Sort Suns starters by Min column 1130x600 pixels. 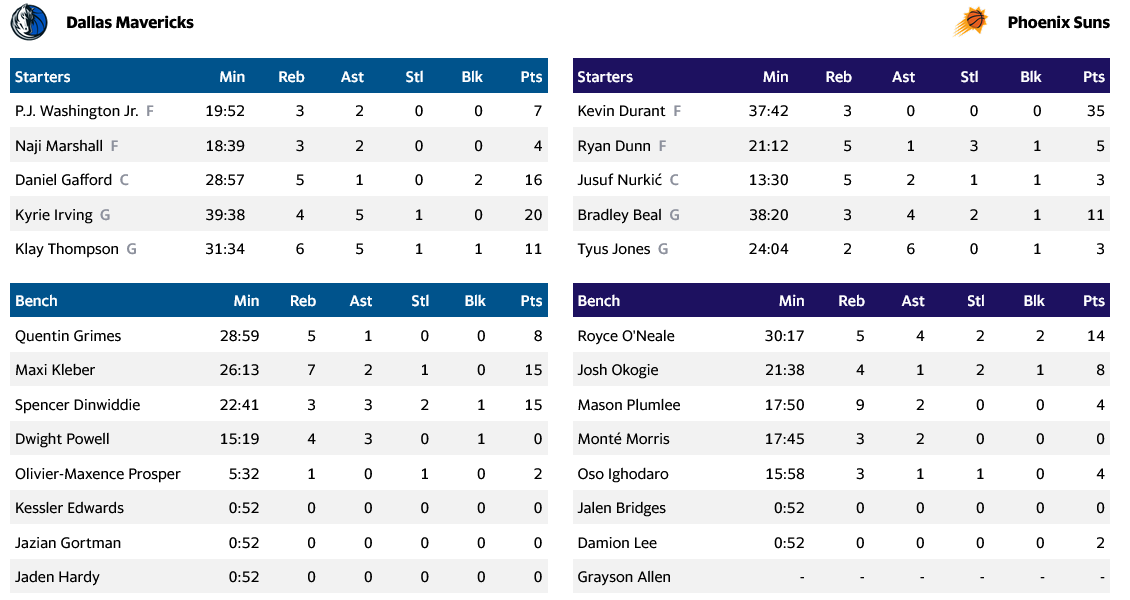point(775,77)
